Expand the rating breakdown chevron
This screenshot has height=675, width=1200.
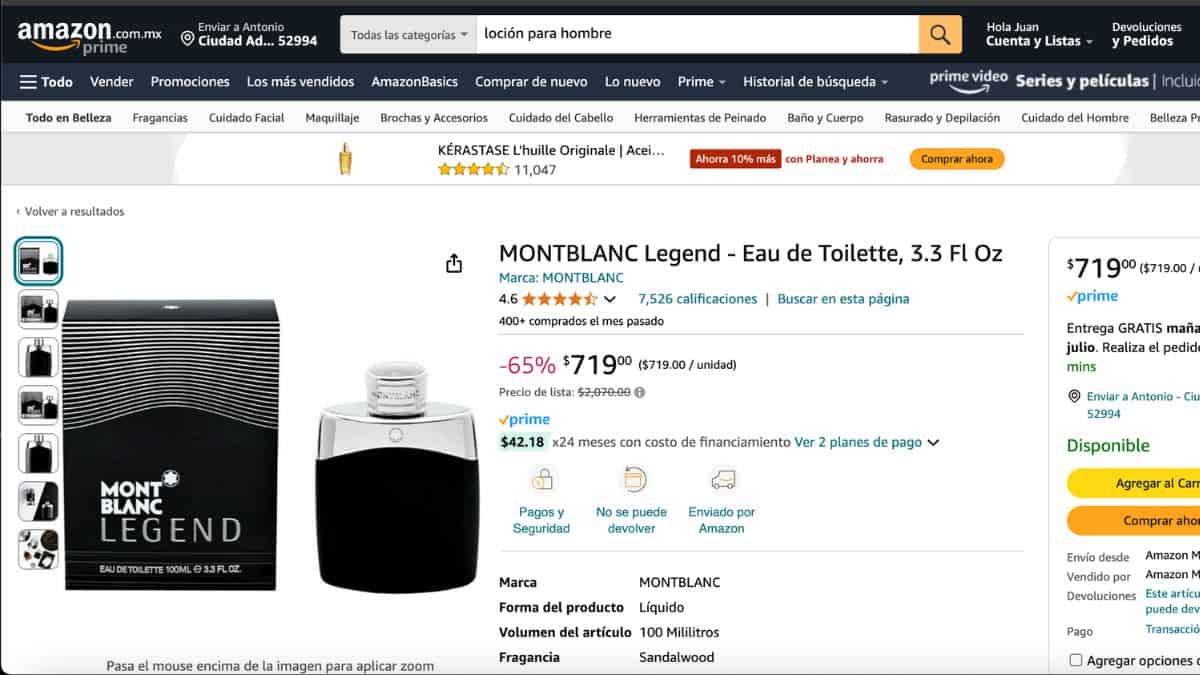(610, 299)
